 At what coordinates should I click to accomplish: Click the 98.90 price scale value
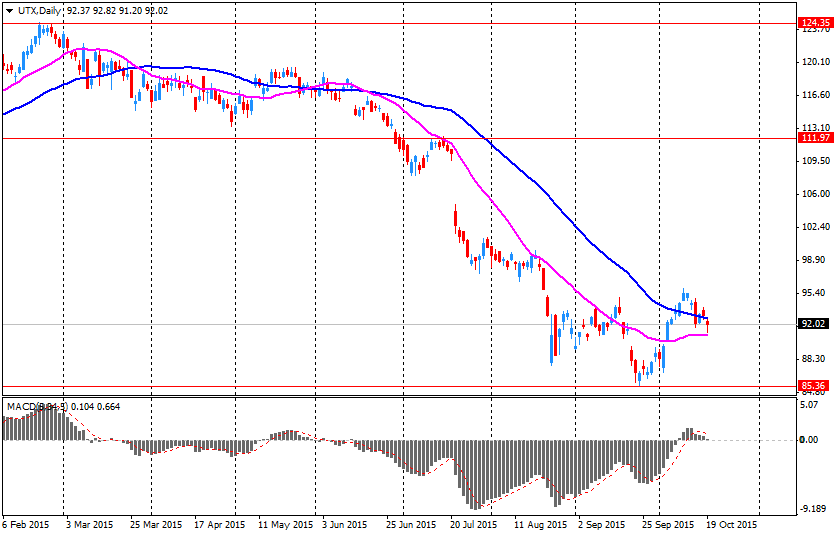[814, 260]
